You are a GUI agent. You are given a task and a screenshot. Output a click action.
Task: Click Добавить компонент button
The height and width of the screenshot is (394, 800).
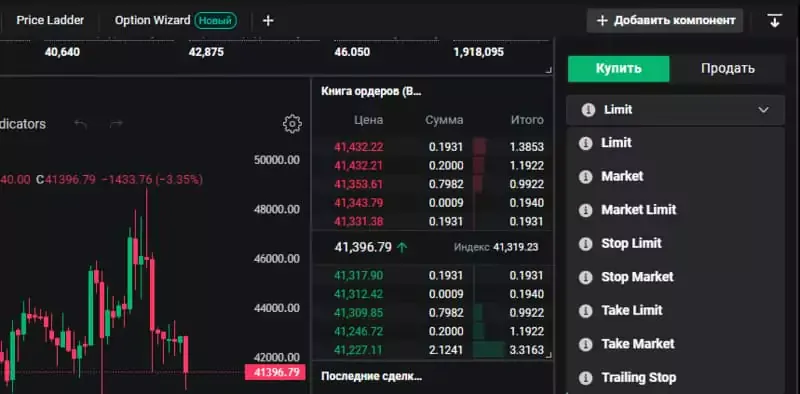[x=665, y=20]
